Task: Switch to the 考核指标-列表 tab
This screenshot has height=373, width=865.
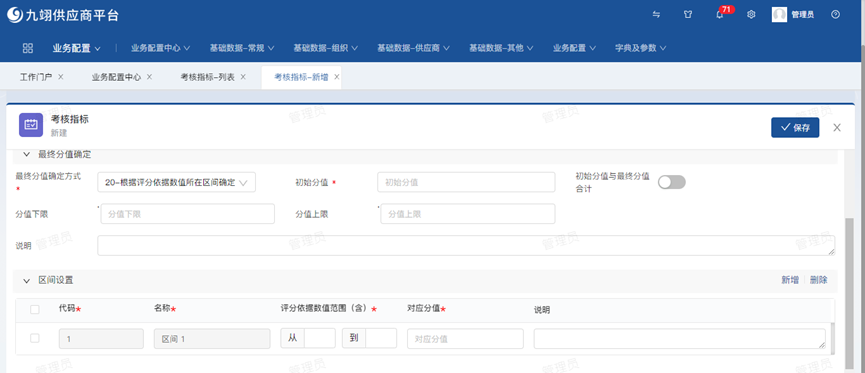Action: pyautogui.click(x=207, y=77)
